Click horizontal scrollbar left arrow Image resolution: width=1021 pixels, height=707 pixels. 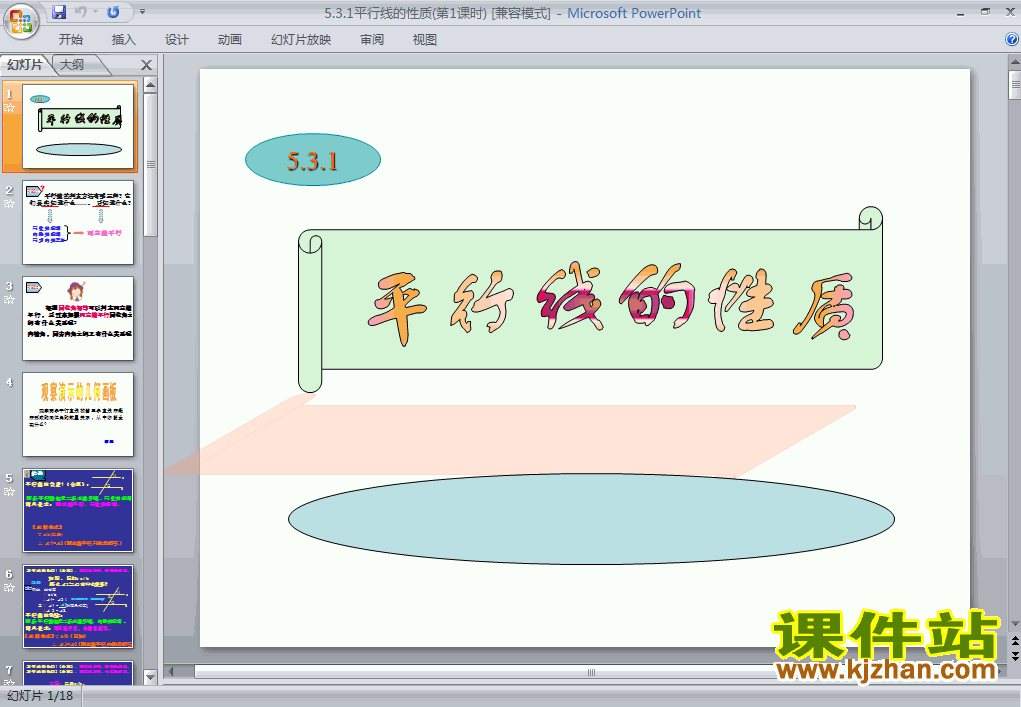pyautogui.click(x=171, y=672)
